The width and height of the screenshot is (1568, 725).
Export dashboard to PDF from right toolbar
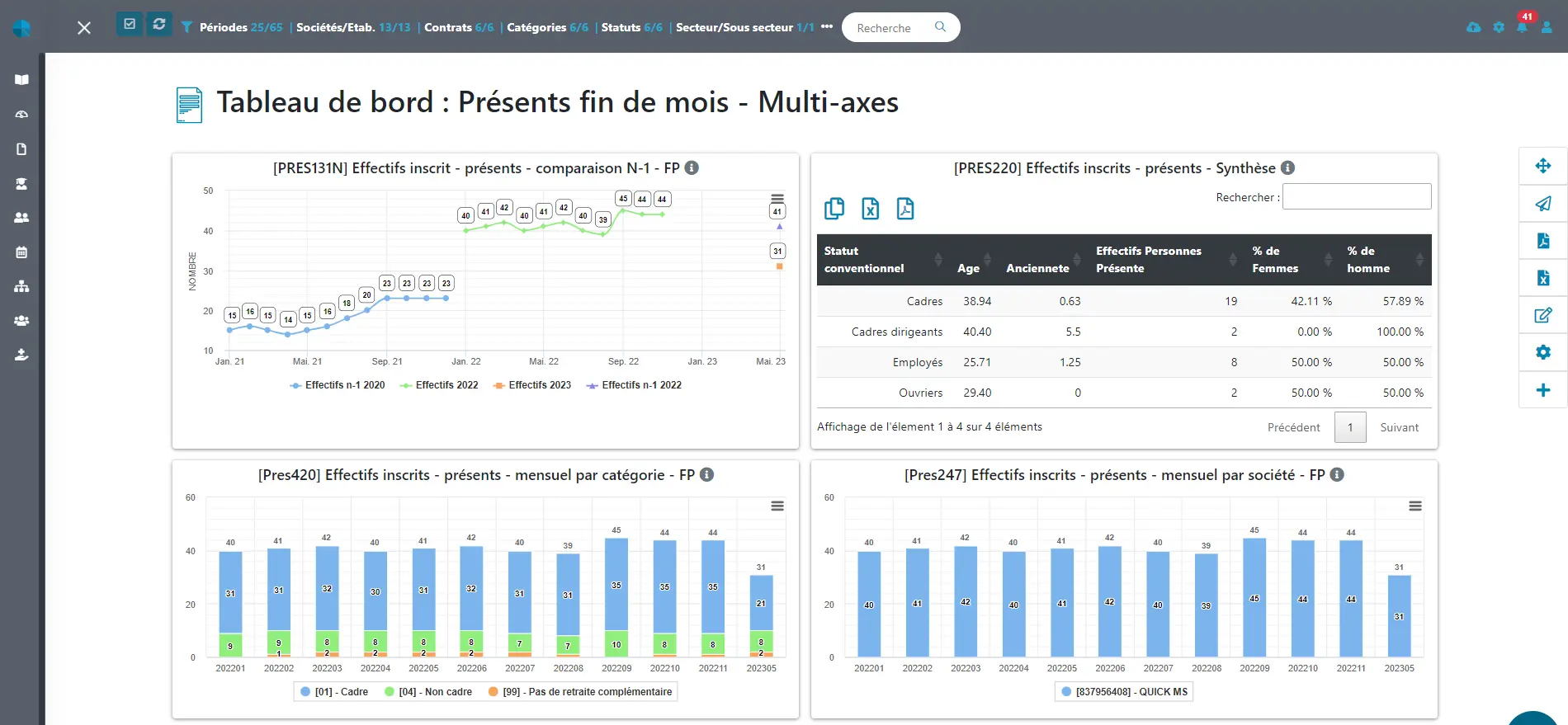pos(1542,241)
